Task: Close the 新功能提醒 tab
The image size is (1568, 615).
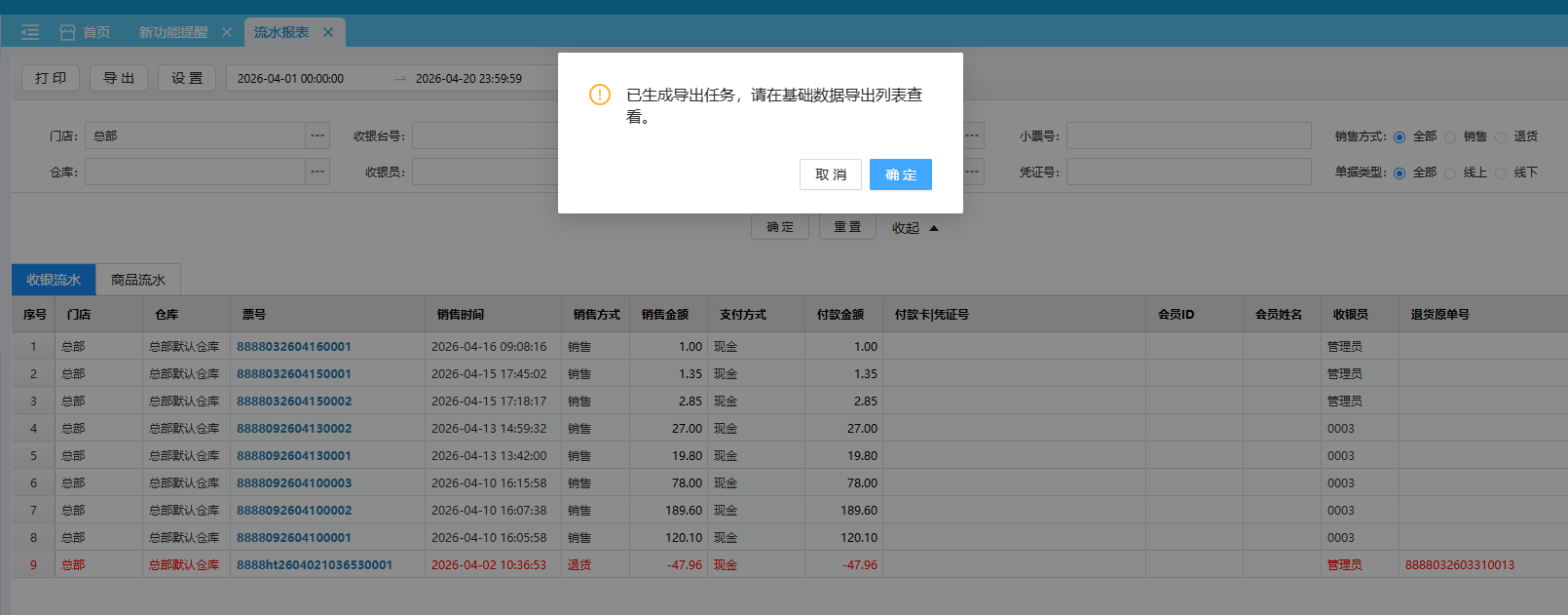Action: click(227, 32)
